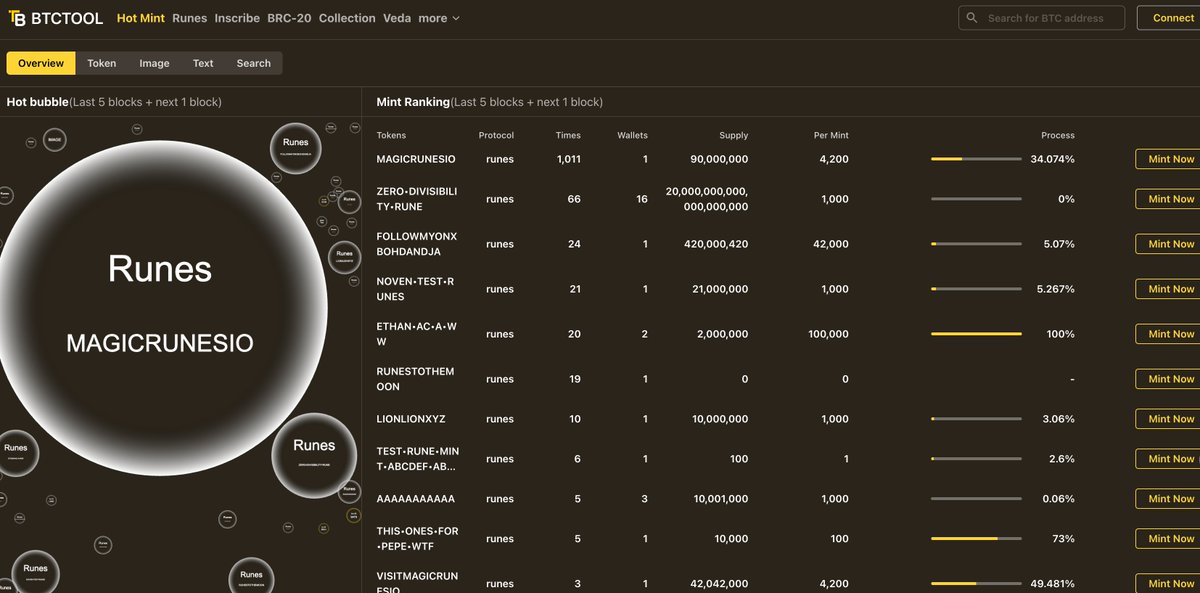Click the Tokens column header

point(391,135)
